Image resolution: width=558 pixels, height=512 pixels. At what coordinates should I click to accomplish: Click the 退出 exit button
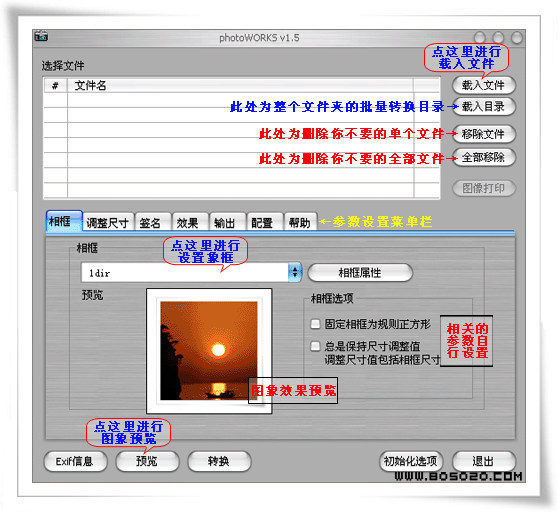(x=484, y=461)
